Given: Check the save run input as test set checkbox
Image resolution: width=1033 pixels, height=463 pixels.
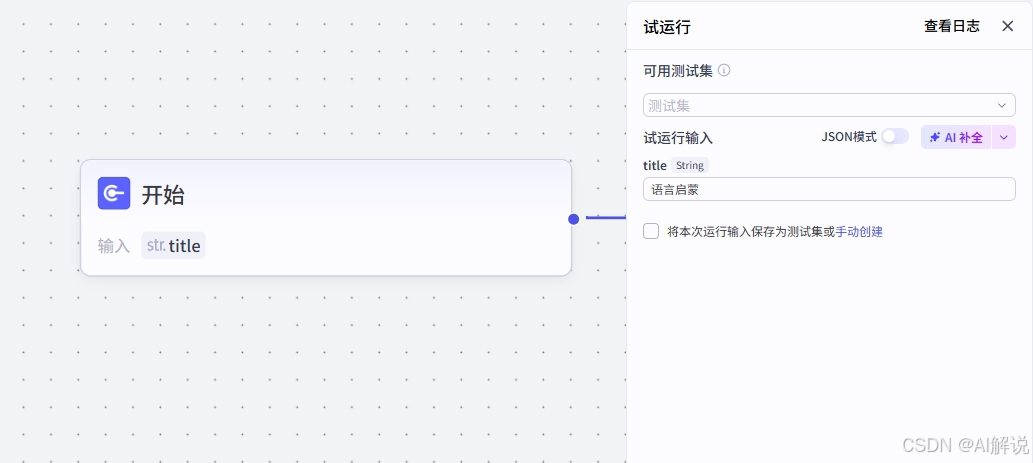Looking at the screenshot, I should point(651,231).
